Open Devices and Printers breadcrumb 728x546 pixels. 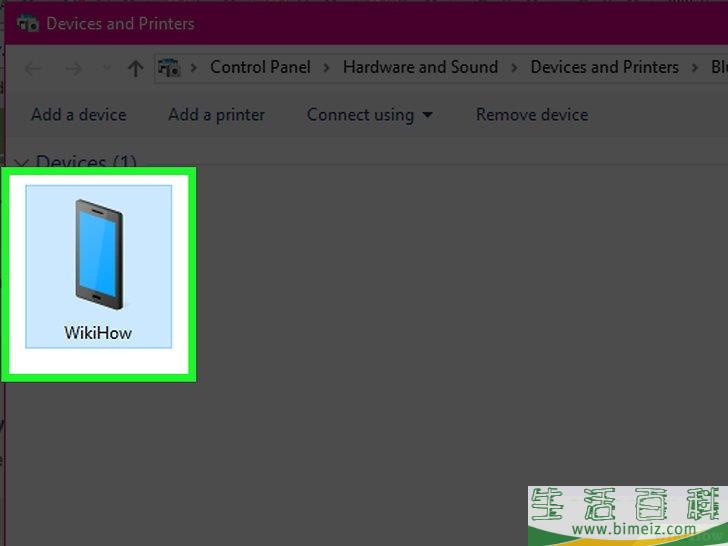(604, 67)
